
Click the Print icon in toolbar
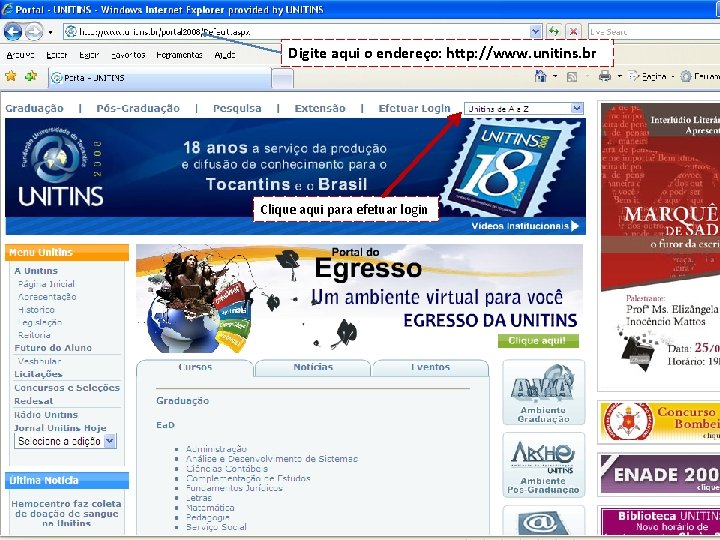coord(605,76)
